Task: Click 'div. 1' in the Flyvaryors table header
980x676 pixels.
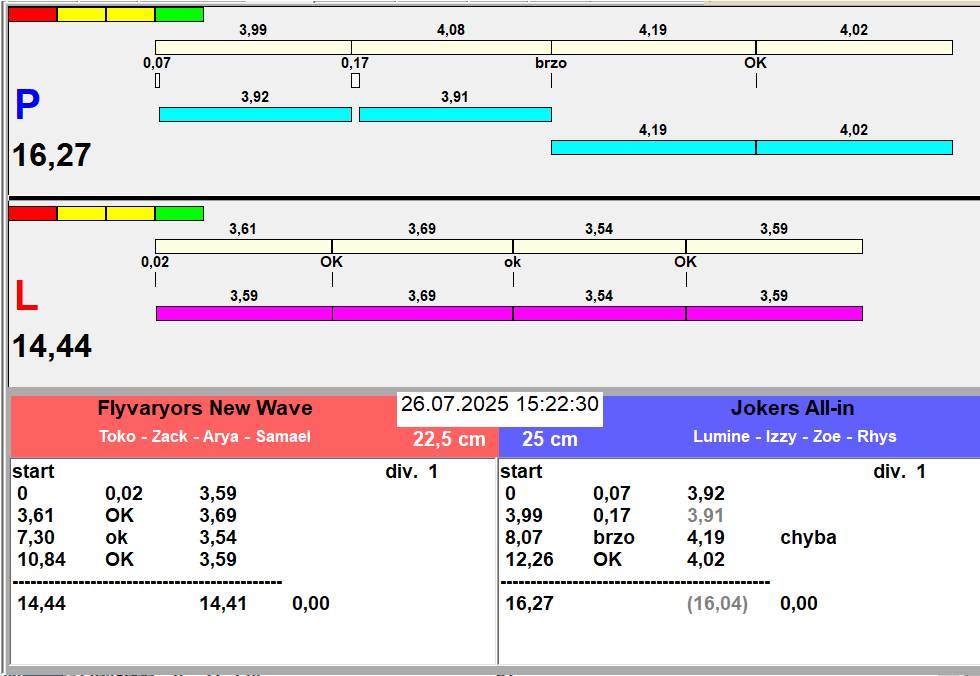Action: point(411,472)
